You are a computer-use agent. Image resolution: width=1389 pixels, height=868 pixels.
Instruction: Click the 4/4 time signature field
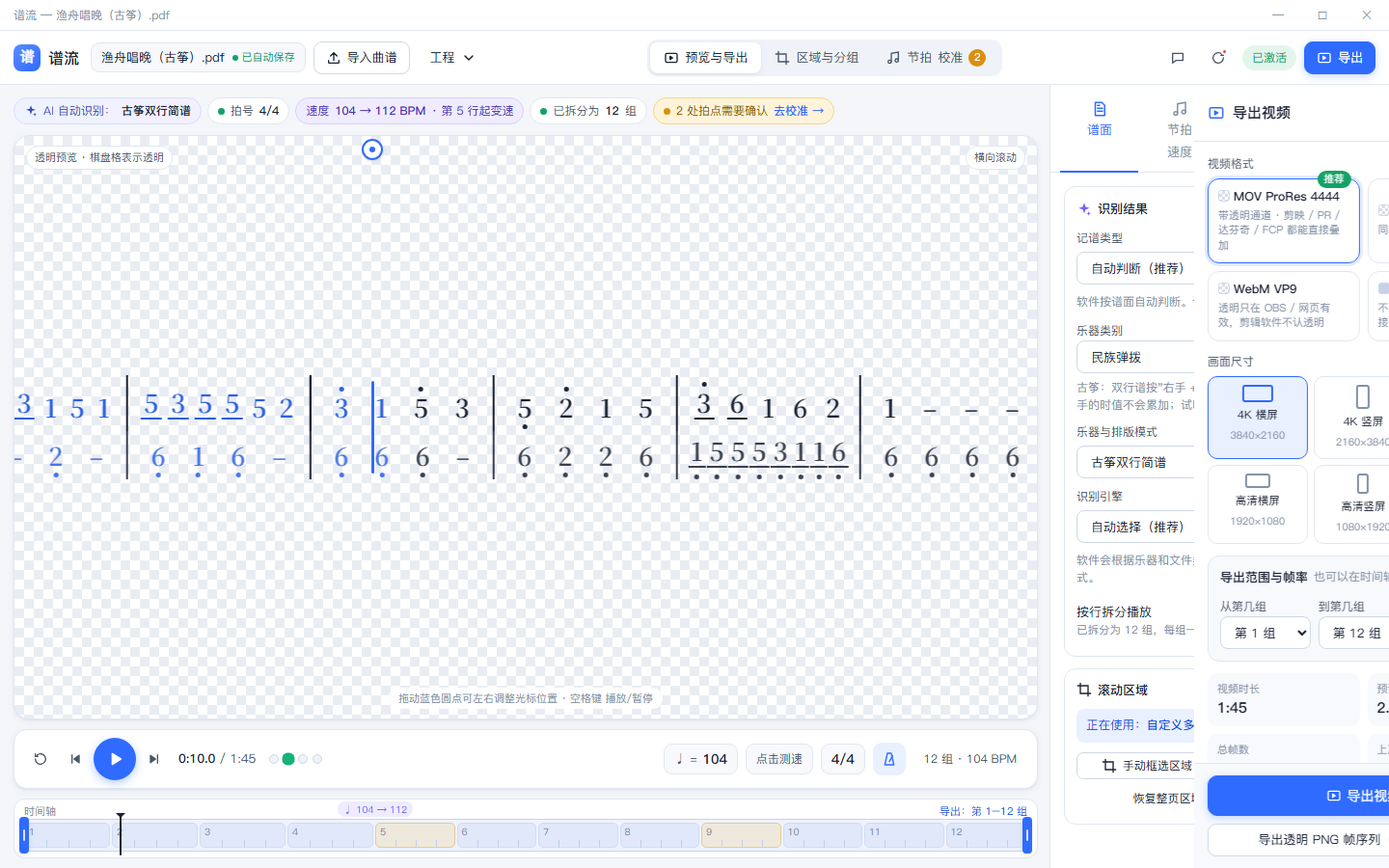point(843,759)
